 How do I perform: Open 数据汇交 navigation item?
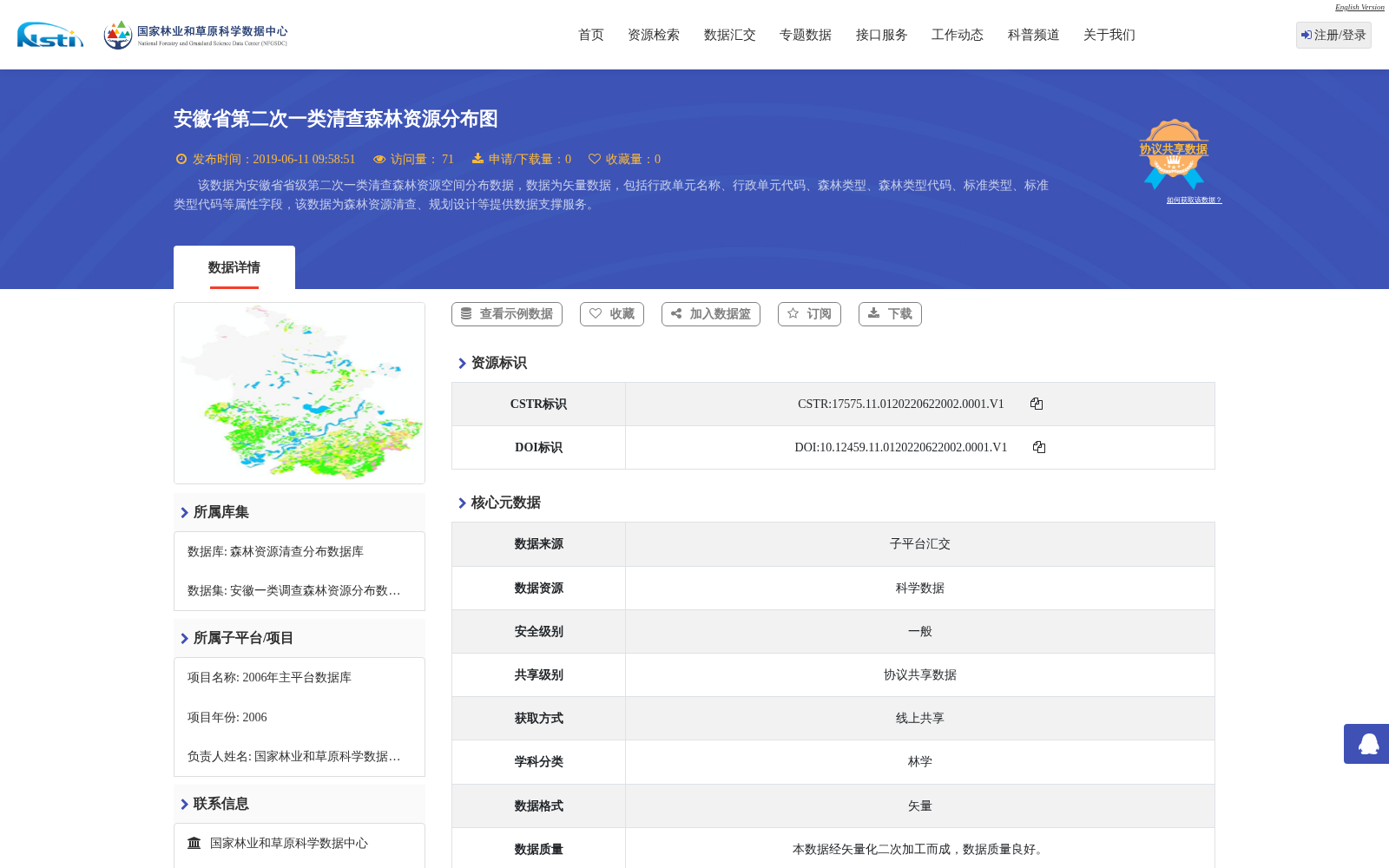730,35
